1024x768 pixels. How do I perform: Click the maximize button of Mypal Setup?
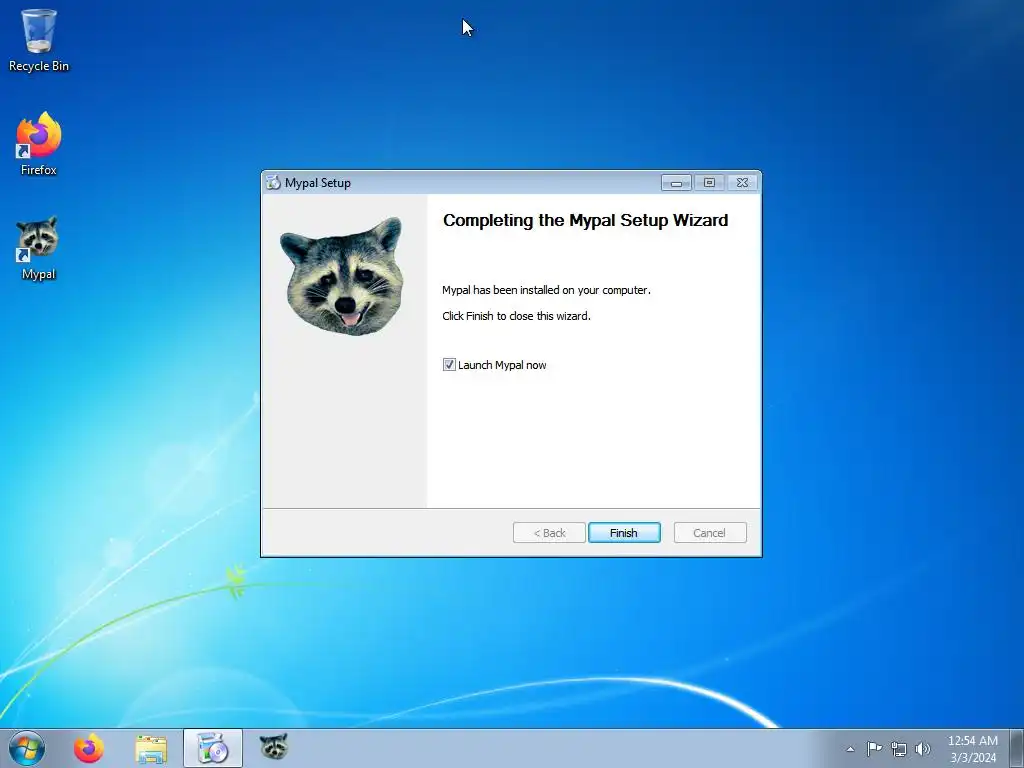(709, 183)
